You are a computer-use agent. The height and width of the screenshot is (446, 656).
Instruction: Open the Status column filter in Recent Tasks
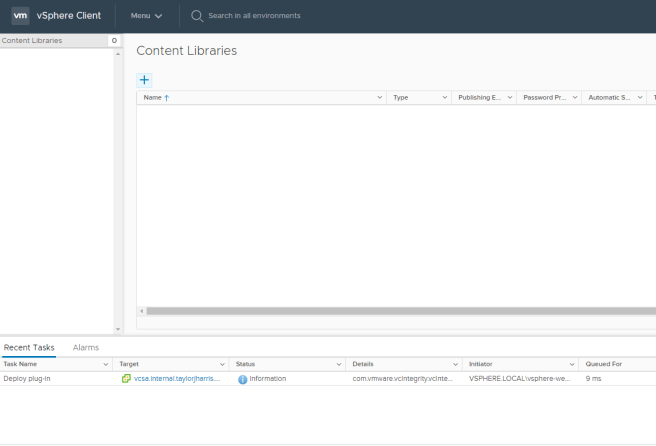click(340, 364)
